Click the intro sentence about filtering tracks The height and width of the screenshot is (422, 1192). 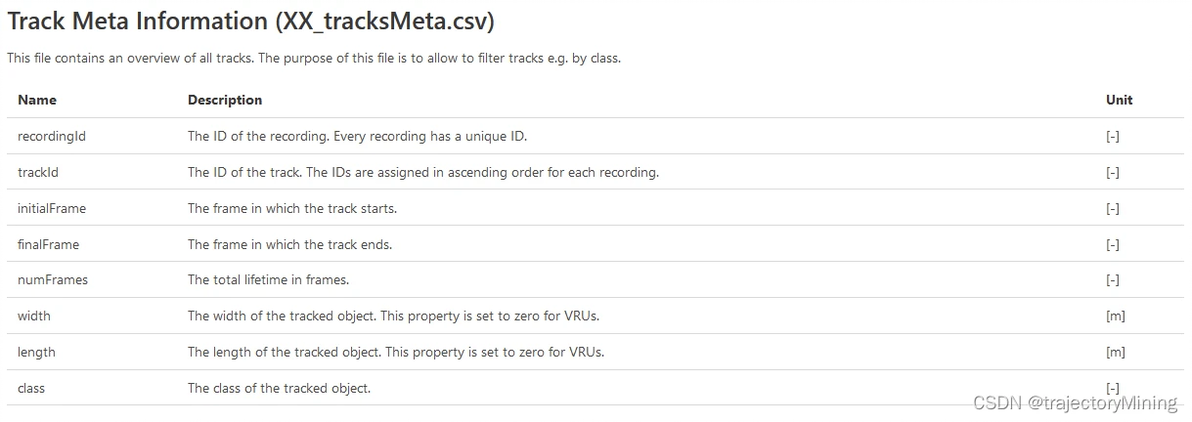[x=314, y=58]
